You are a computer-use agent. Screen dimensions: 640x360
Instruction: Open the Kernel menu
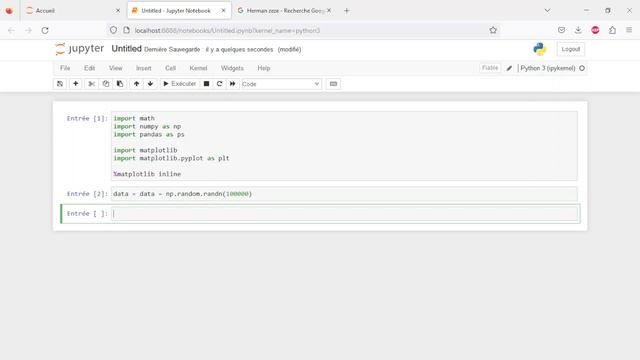pos(198,68)
